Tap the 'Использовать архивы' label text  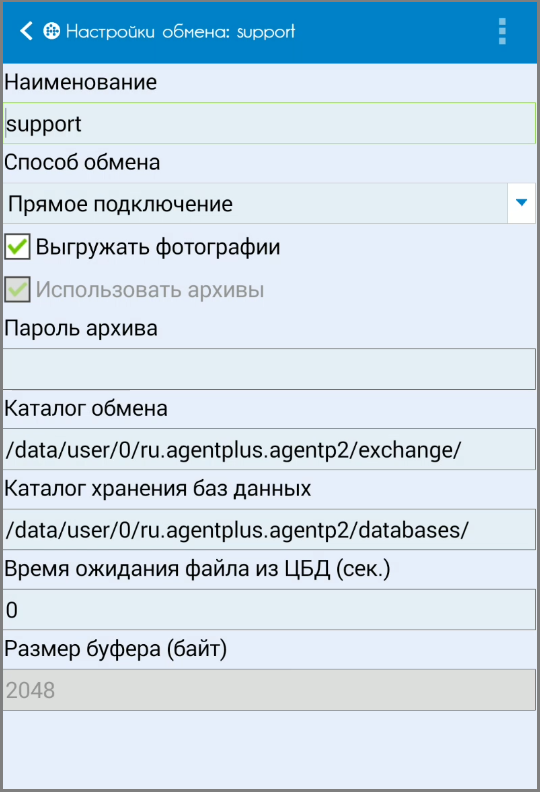point(150,290)
